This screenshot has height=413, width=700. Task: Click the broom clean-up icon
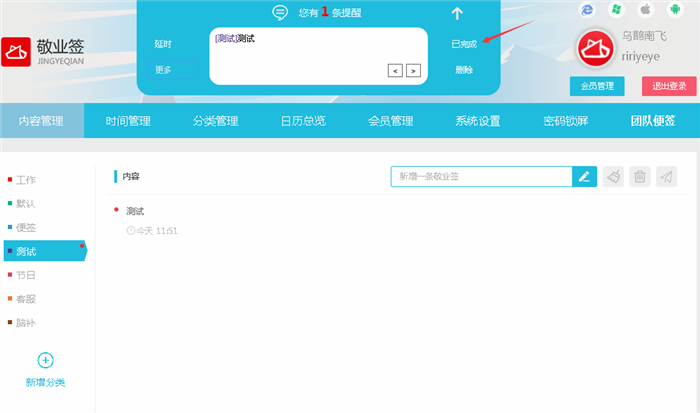pos(614,177)
